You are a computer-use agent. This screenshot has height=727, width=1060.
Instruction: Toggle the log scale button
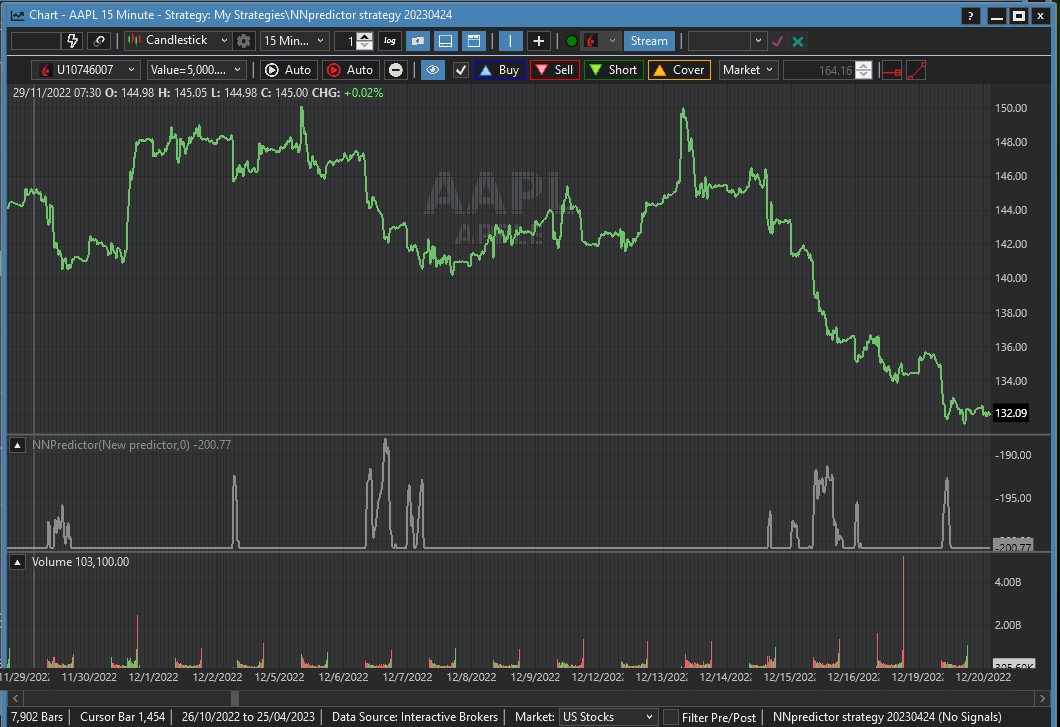(x=390, y=41)
